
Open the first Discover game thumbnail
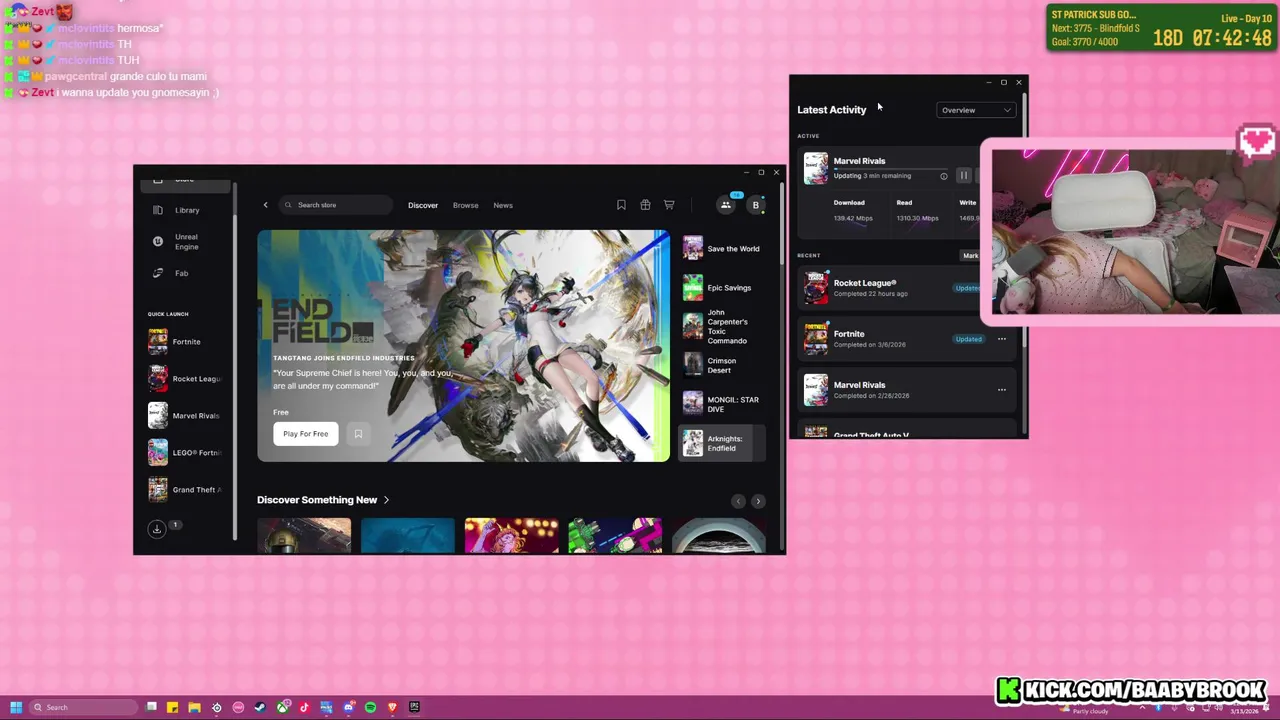(x=304, y=536)
